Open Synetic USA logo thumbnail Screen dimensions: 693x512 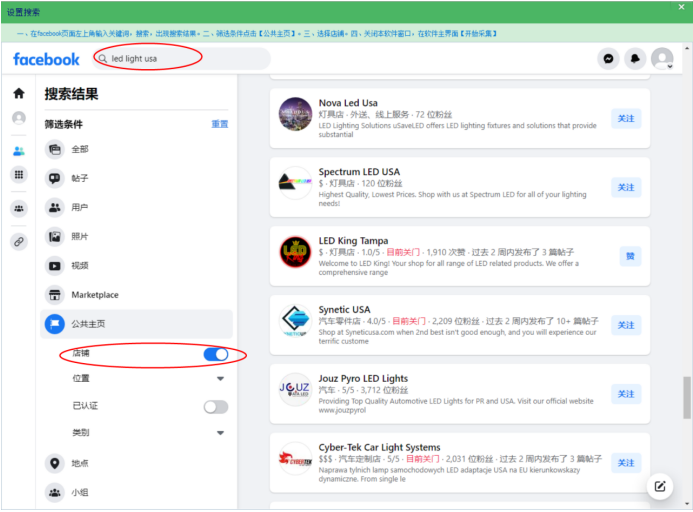[x=295, y=321]
